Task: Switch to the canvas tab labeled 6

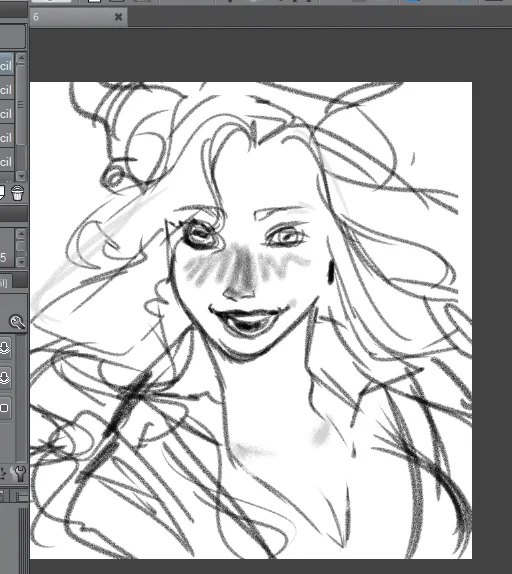Action: coord(78,17)
